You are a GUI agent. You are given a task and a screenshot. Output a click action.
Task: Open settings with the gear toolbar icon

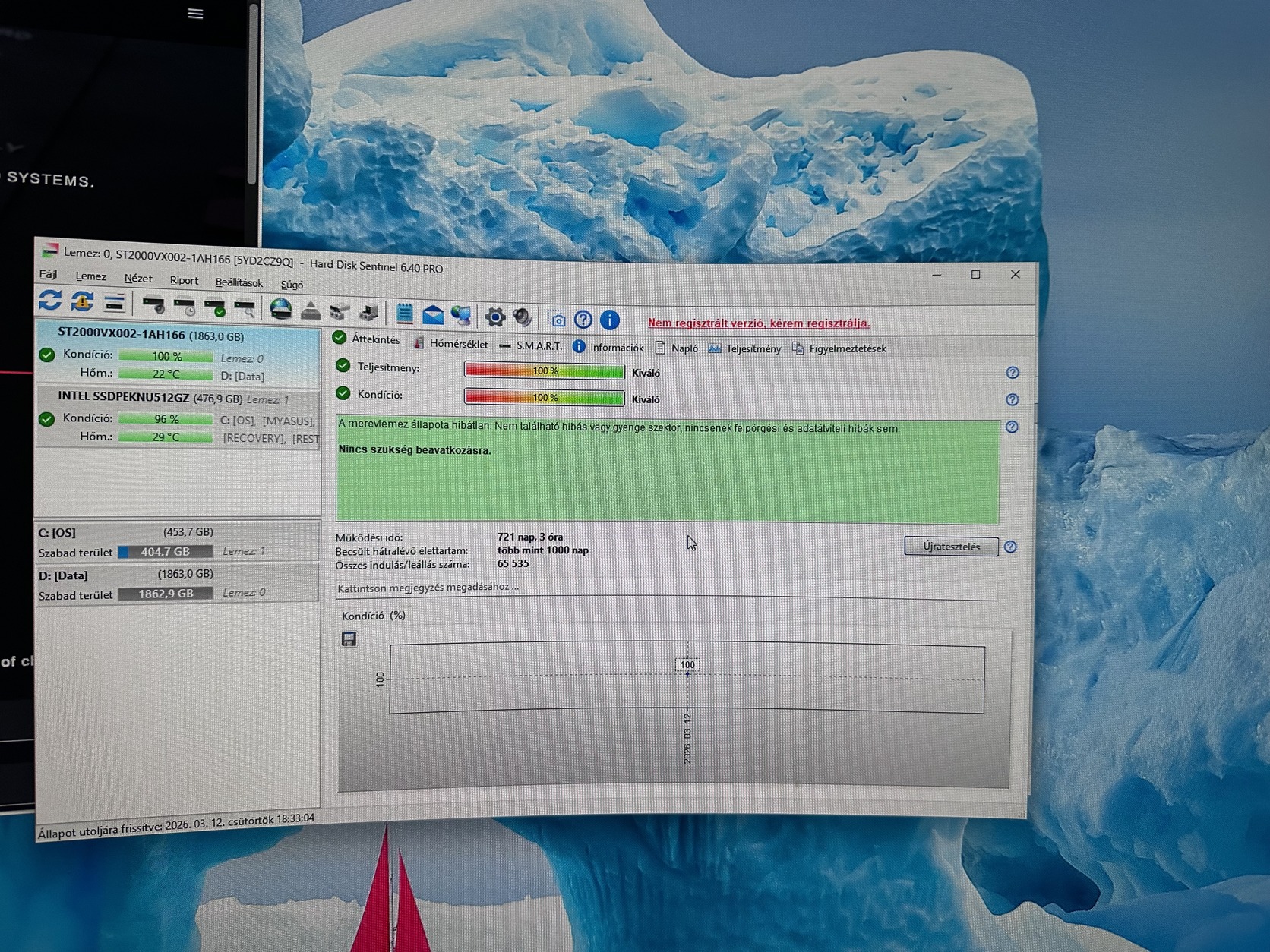click(x=495, y=317)
